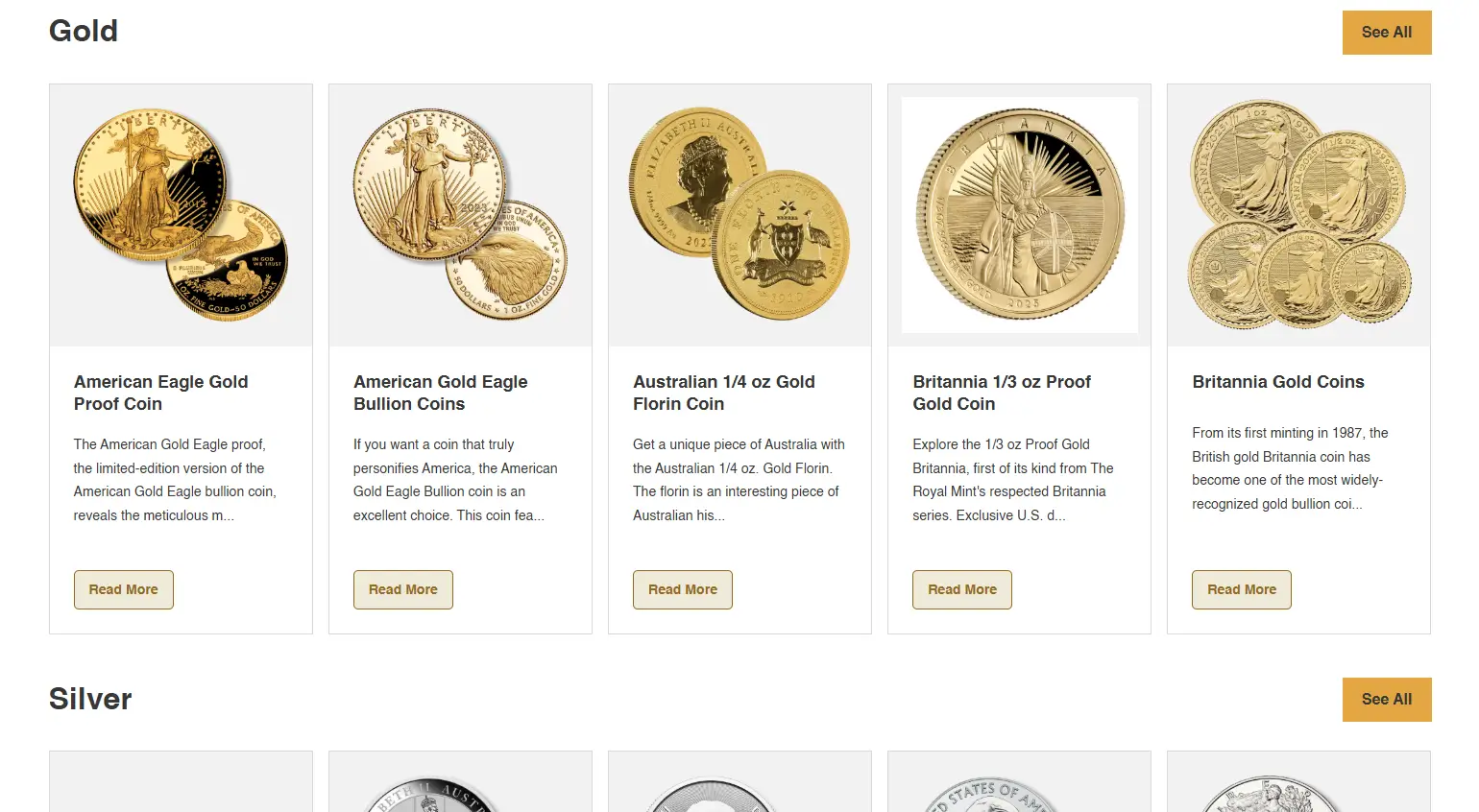Select the Silver section heading

tap(89, 699)
